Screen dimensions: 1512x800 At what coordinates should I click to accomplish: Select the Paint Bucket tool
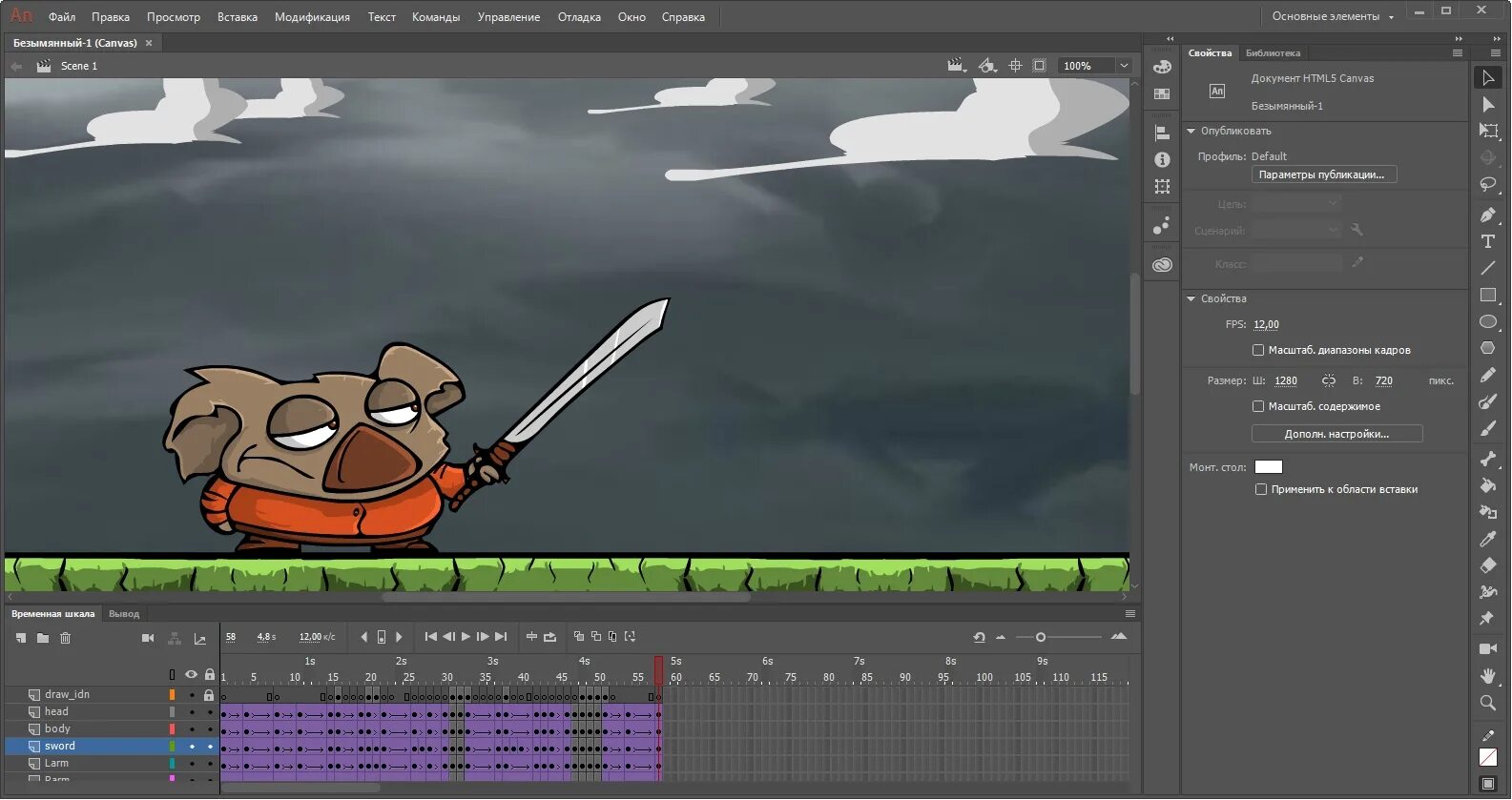1488,485
